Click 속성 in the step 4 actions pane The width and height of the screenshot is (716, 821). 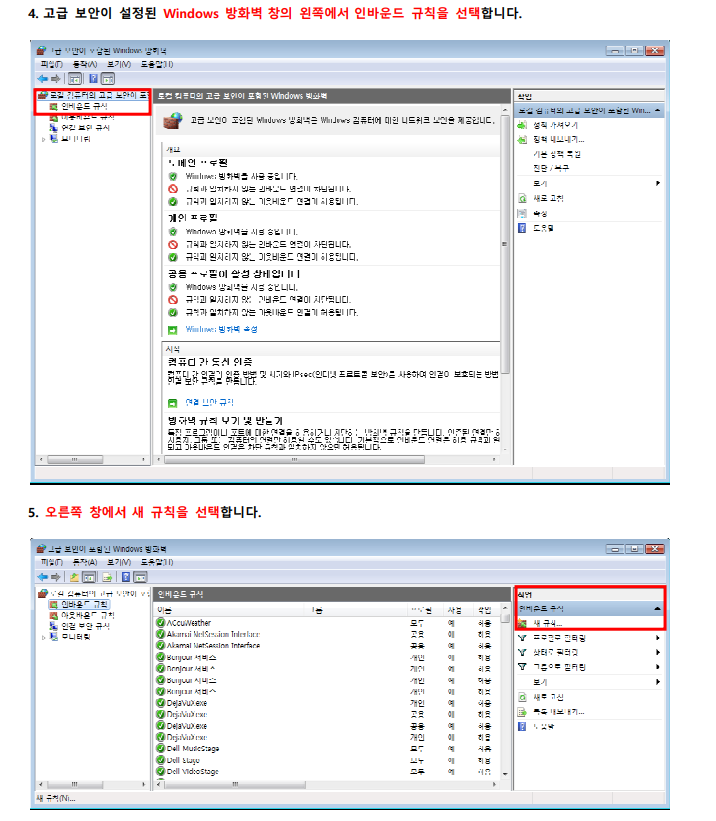pos(540,214)
